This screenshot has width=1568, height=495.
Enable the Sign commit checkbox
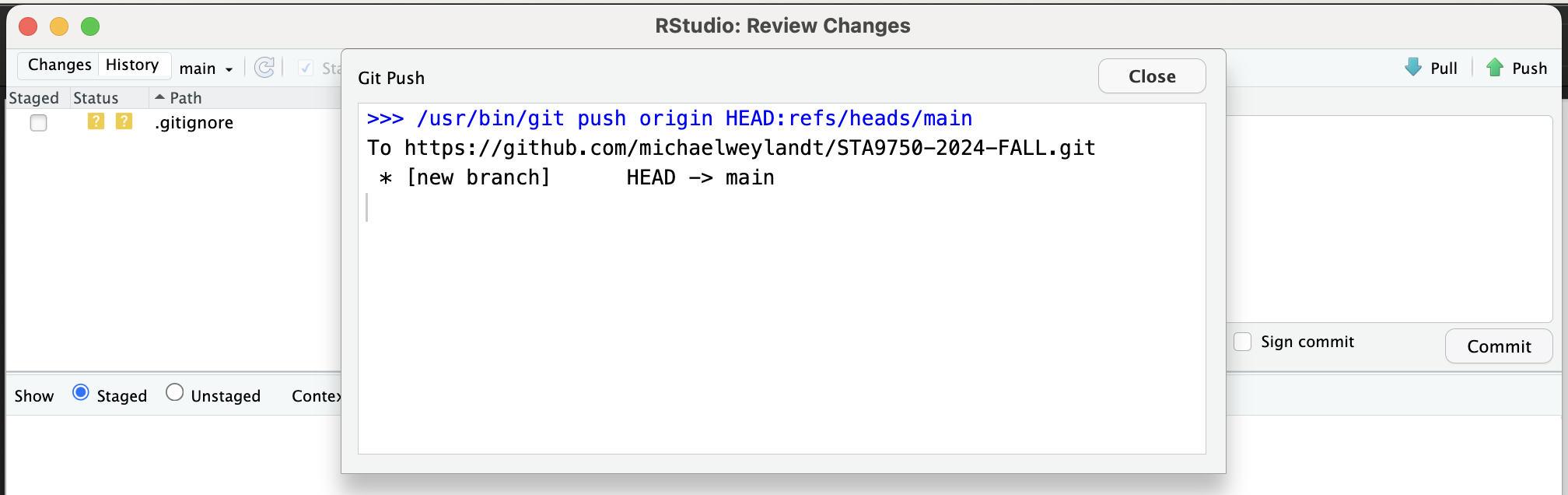coord(1243,342)
